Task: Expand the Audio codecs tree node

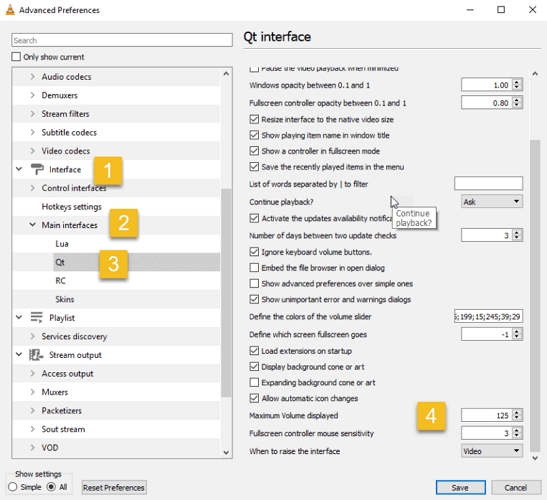Action: (32, 76)
